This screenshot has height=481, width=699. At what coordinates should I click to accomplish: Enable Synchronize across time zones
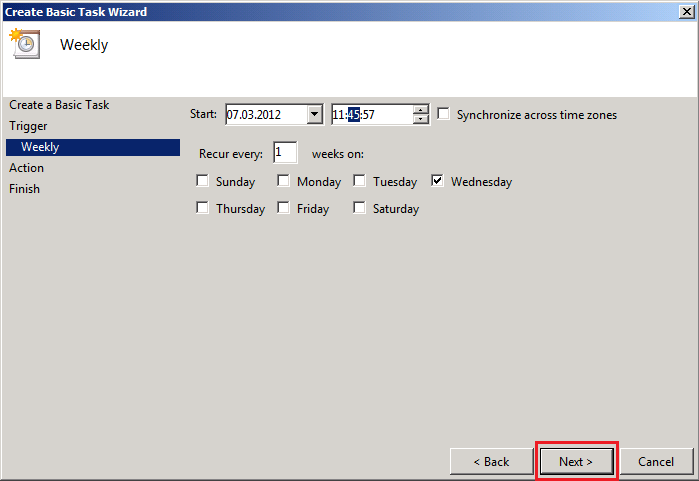point(444,114)
